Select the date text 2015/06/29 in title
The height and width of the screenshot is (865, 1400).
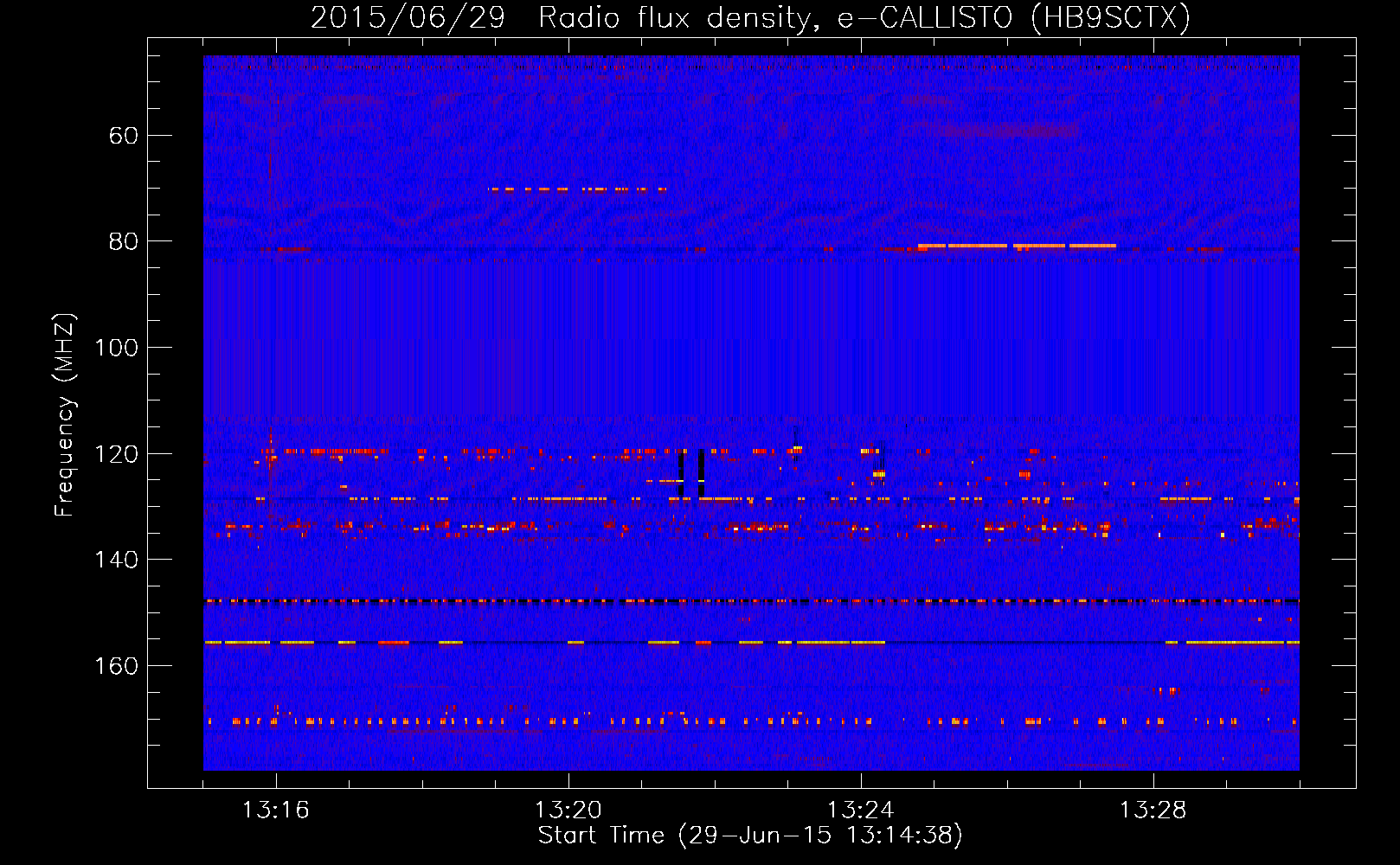tap(408, 18)
